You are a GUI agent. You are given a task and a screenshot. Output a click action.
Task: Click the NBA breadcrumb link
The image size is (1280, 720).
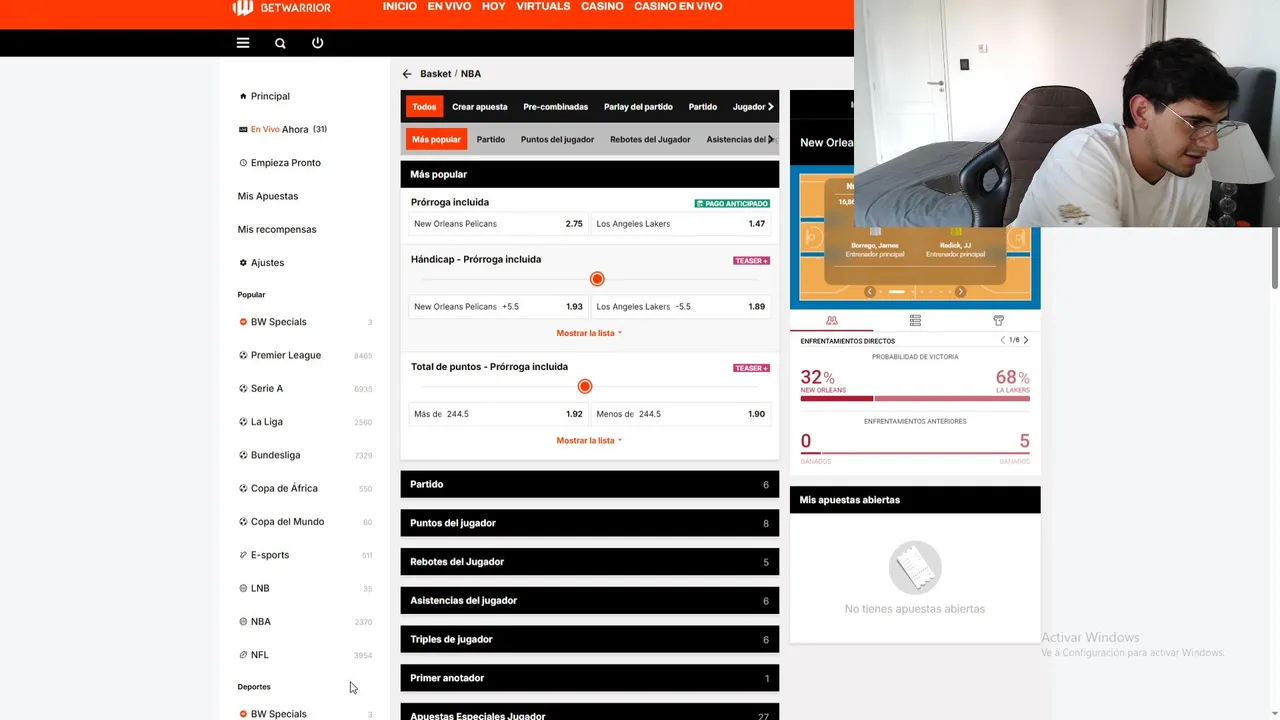pyautogui.click(x=471, y=74)
